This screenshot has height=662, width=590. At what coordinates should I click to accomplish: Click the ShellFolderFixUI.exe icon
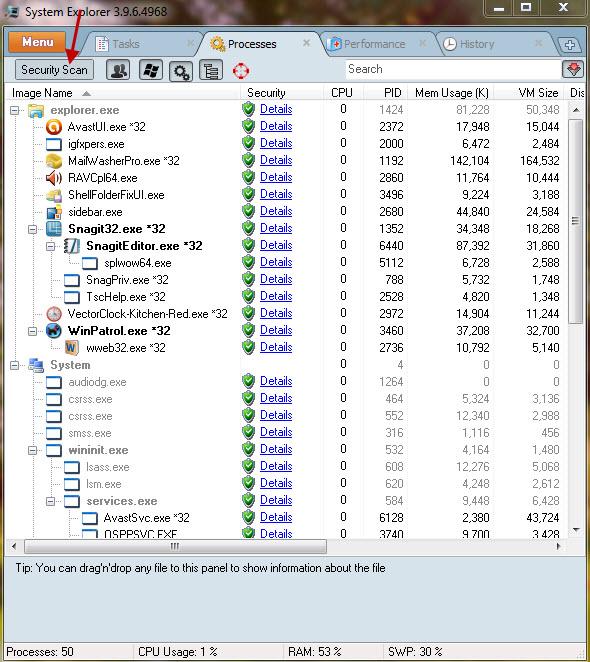(54, 195)
